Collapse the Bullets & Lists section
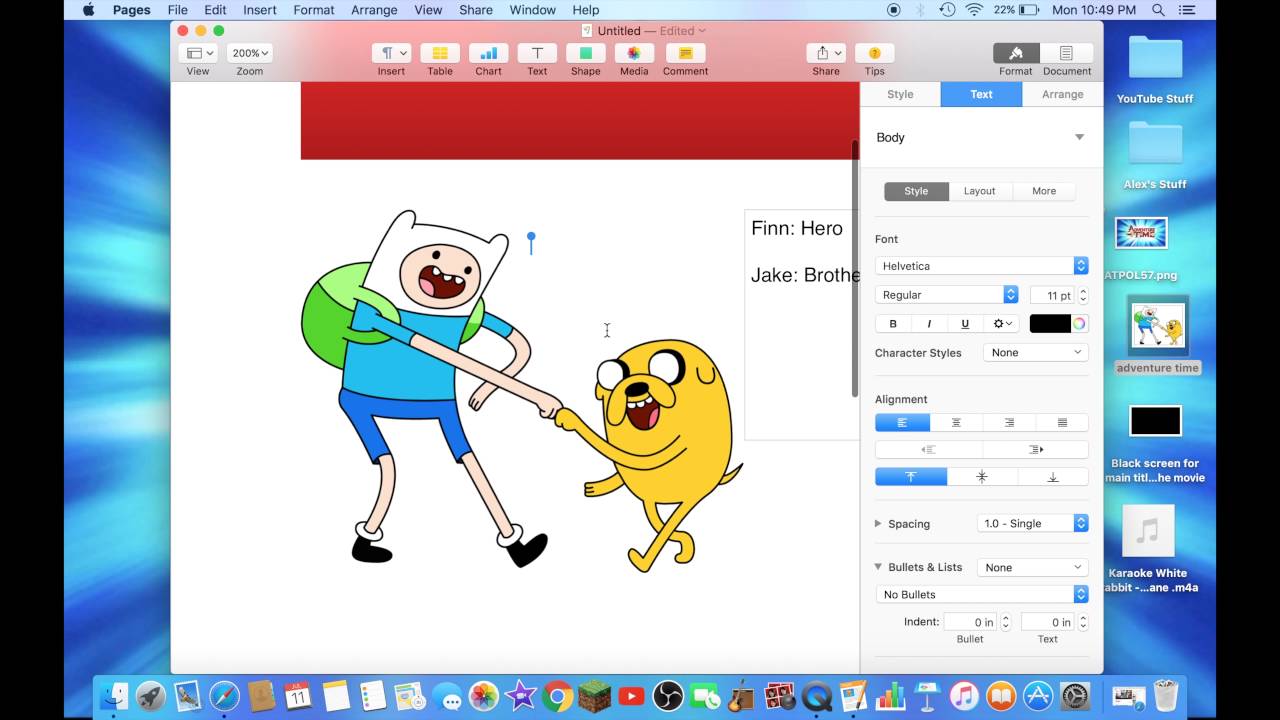Screen dimensions: 1280x720 pos(878,567)
